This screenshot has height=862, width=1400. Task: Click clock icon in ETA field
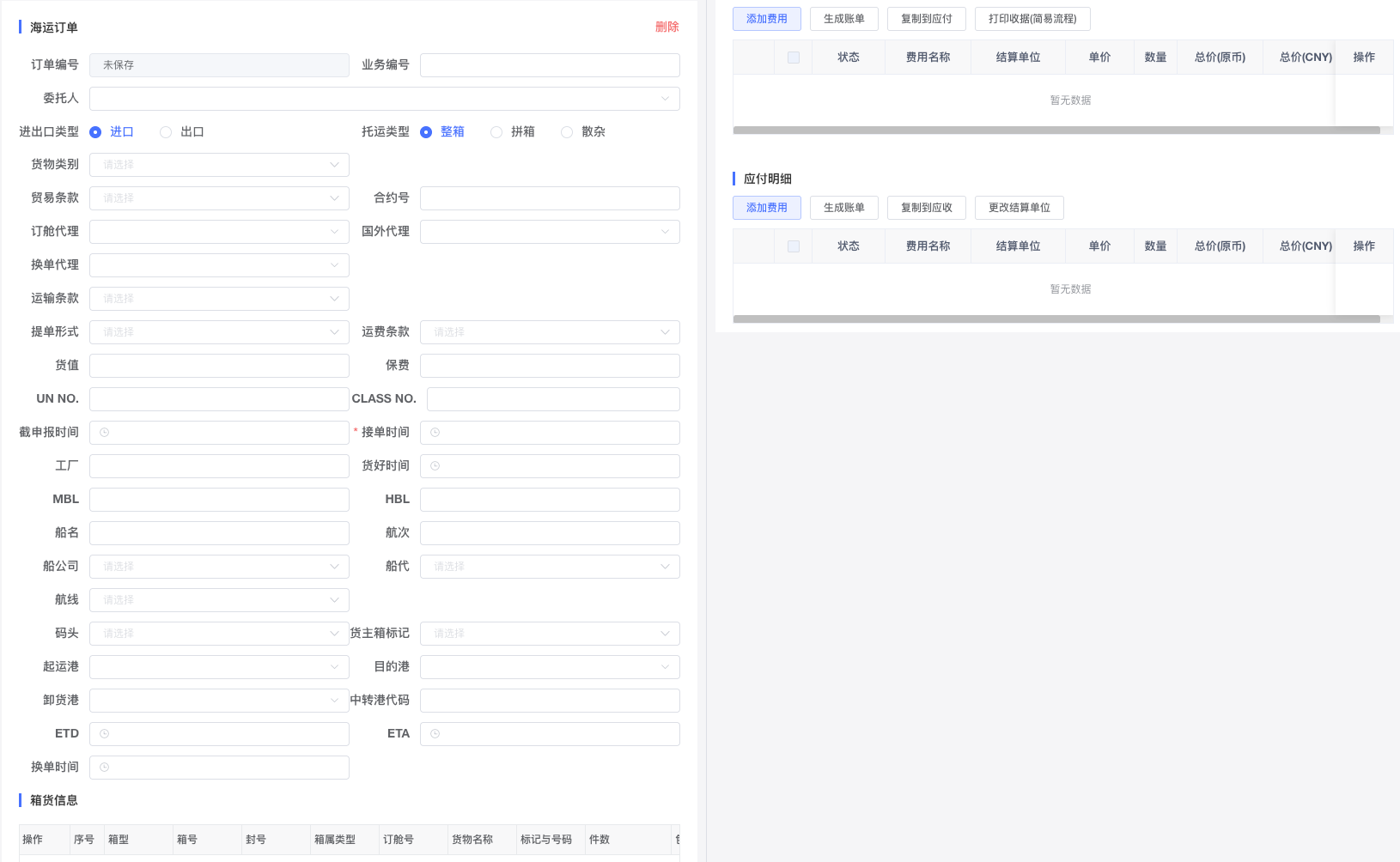coord(435,734)
